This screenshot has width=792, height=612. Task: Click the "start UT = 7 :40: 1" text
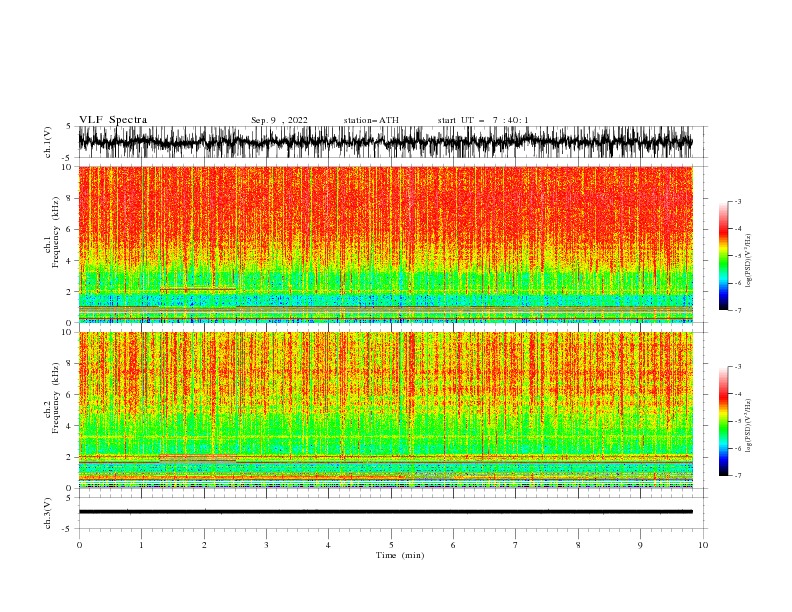(x=483, y=120)
